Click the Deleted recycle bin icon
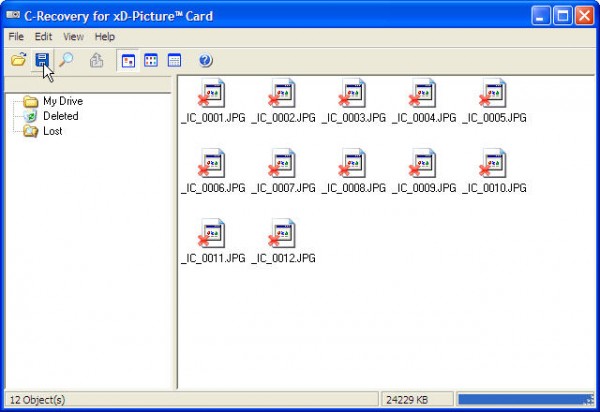Viewport: 600px width, 412px height. (x=30, y=116)
